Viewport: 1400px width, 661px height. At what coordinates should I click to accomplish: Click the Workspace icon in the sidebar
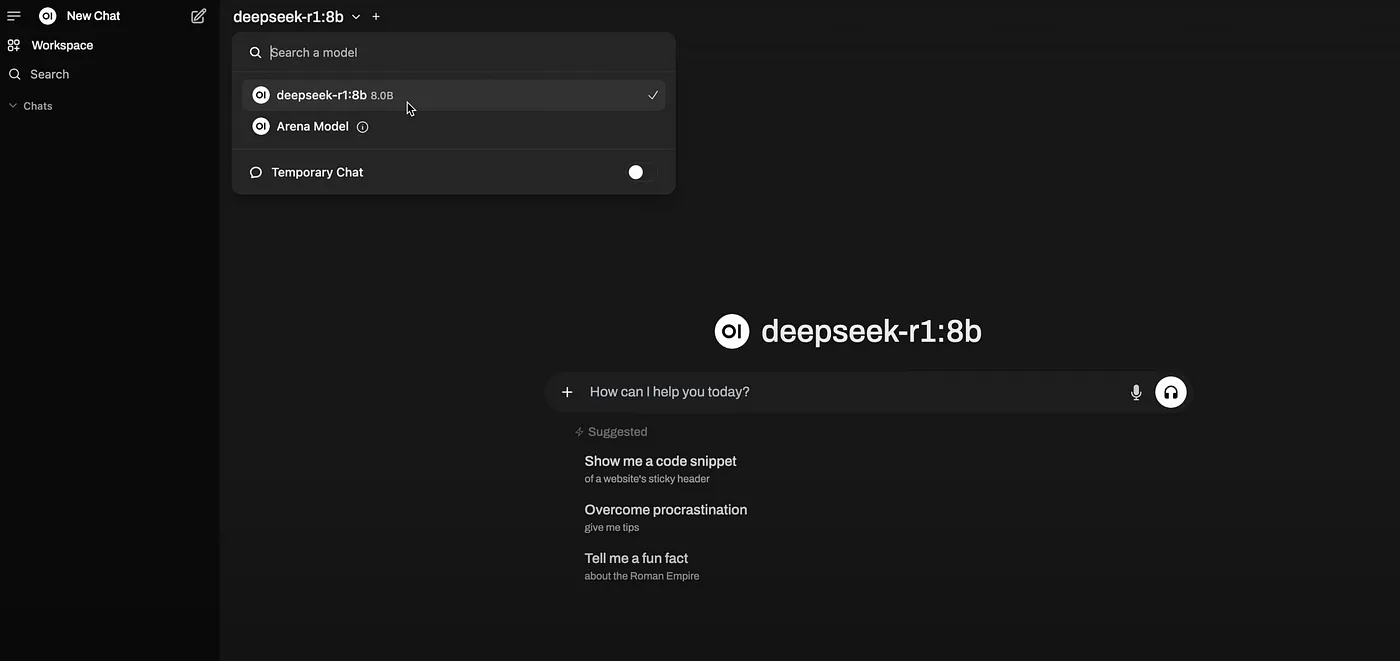point(13,44)
